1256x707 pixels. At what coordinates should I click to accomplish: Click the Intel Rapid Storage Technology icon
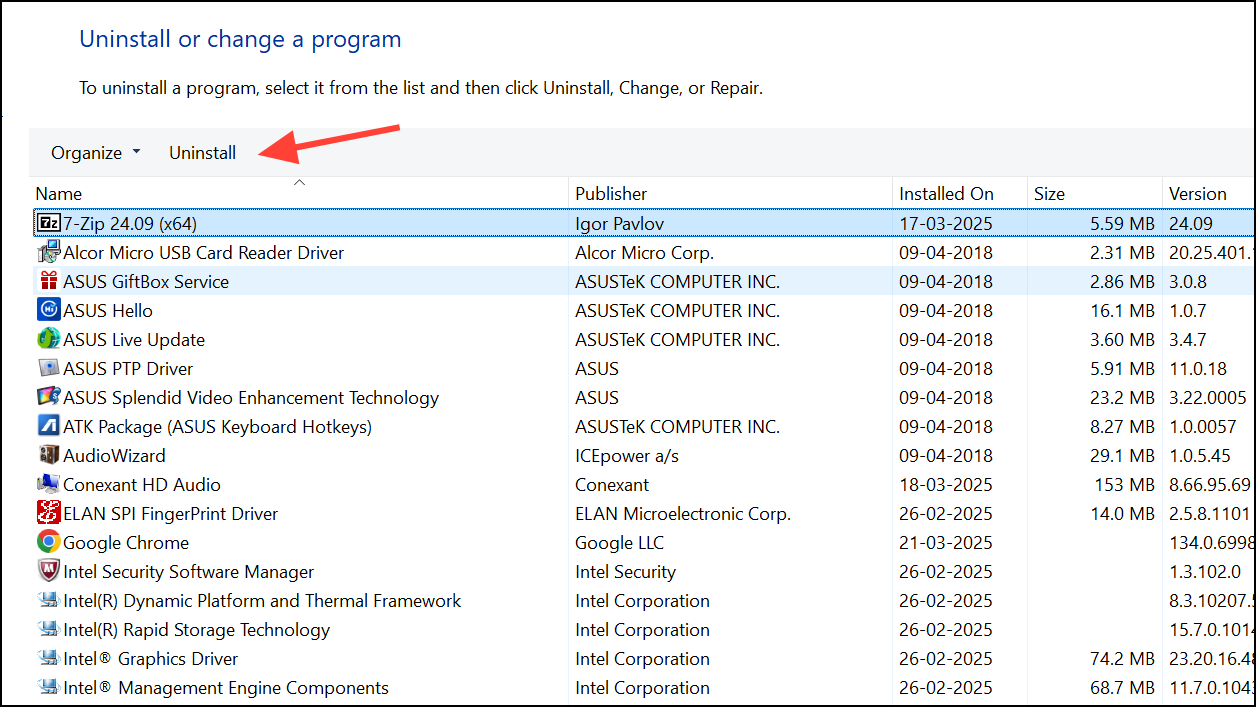point(48,629)
